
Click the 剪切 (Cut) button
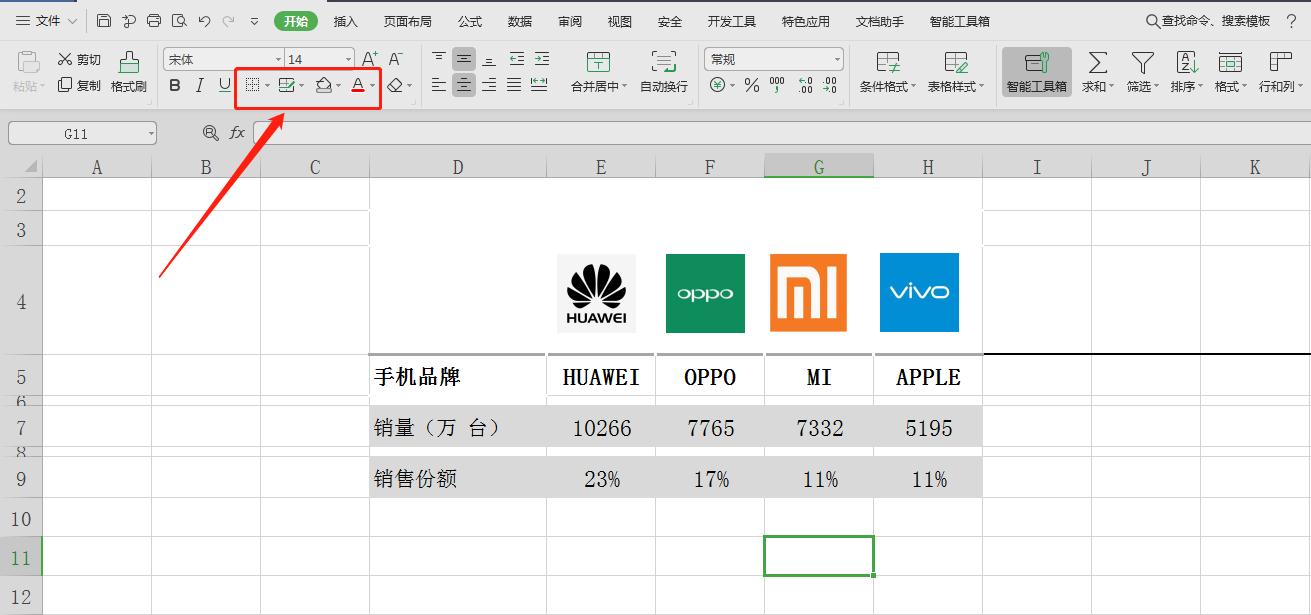pos(79,60)
